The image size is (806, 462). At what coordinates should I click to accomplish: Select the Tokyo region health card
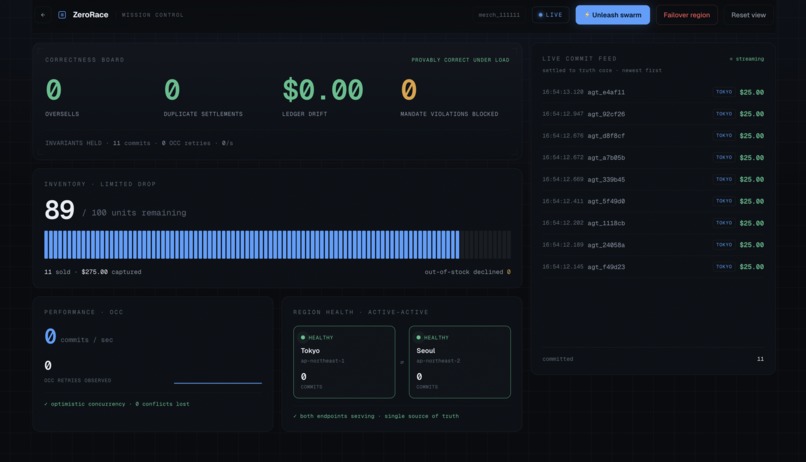pos(344,362)
